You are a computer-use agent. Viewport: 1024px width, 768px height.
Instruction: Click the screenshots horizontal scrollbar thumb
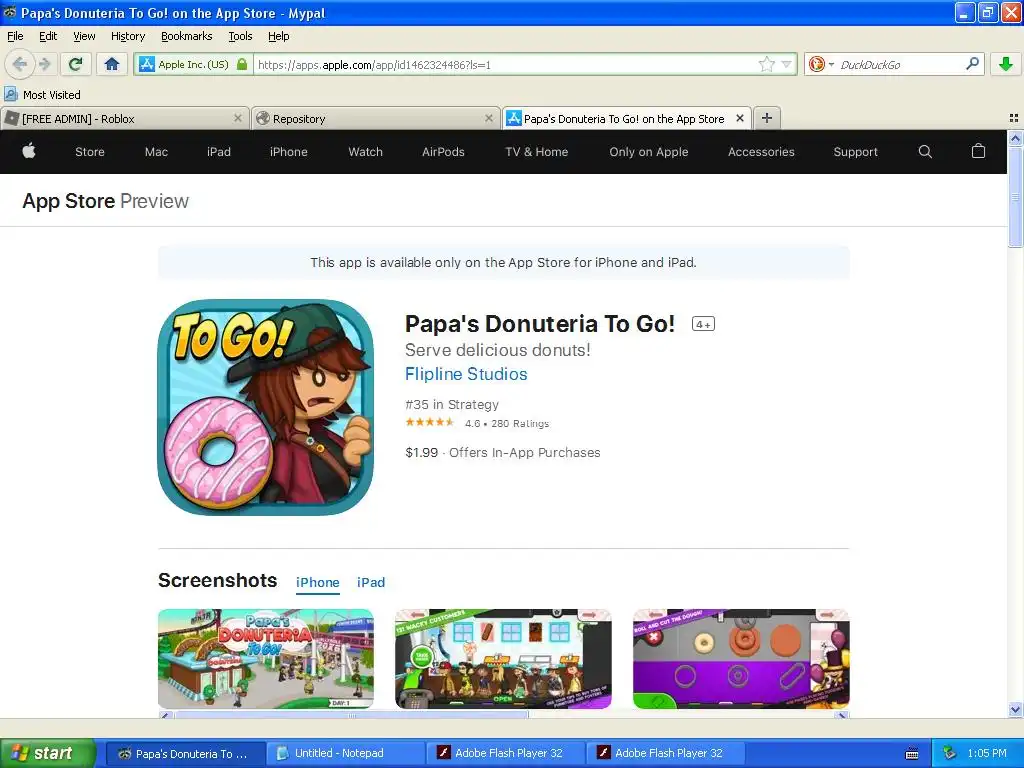click(x=351, y=715)
